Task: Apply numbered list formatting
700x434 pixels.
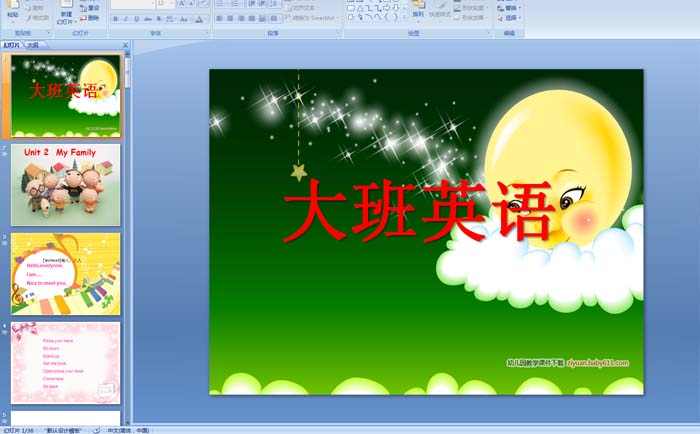Action: [x=237, y=4]
